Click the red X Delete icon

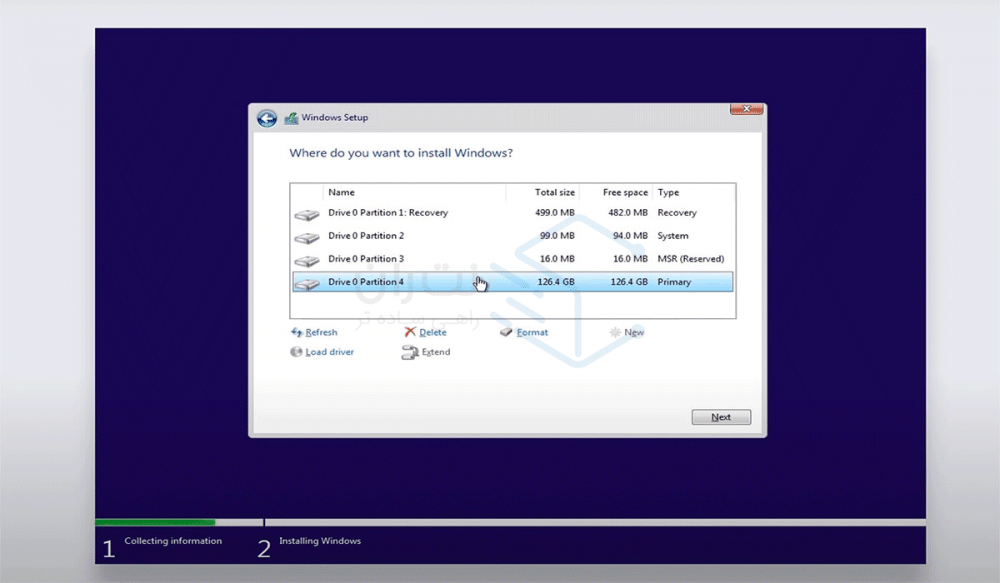click(x=410, y=332)
